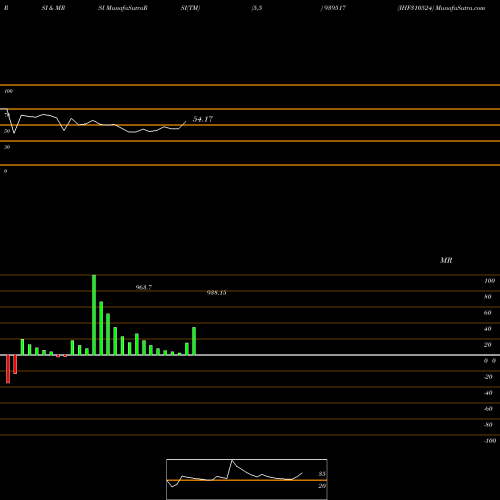The image size is (500, 500).
Task: Click the 963.7 price label
Action: 144,287
